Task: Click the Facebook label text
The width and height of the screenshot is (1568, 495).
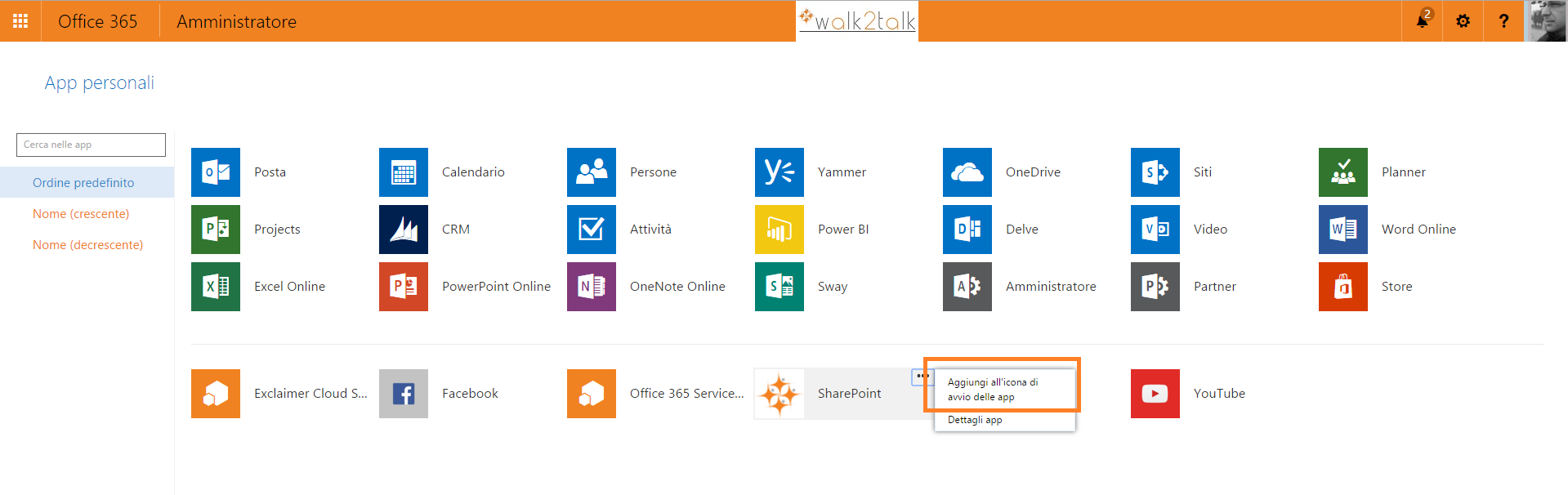Action: [x=470, y=394]
